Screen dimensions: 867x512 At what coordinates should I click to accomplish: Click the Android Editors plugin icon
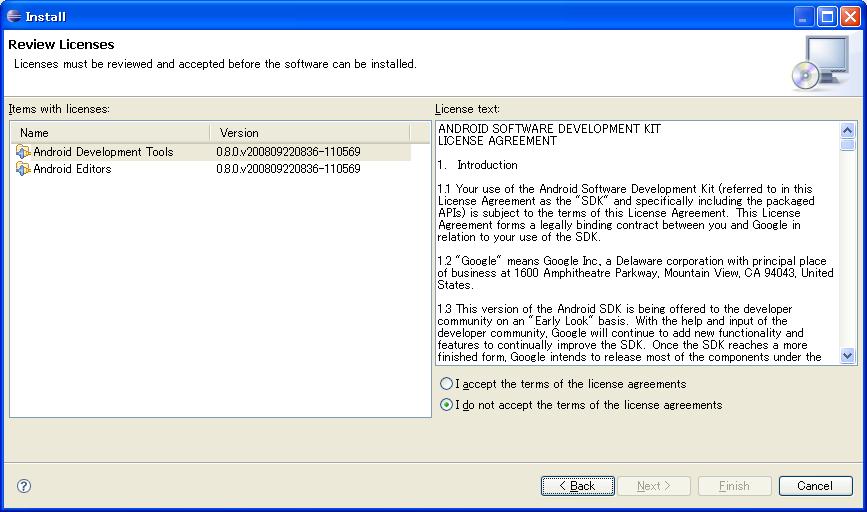point(23,169)
